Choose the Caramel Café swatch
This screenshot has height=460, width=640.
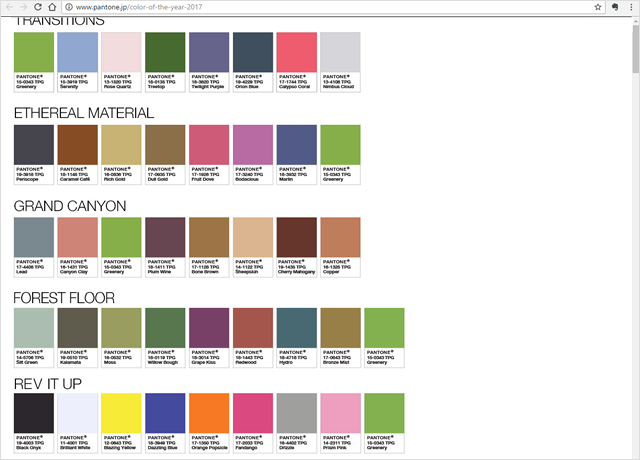pyautogui.click(x=77, y=144)
